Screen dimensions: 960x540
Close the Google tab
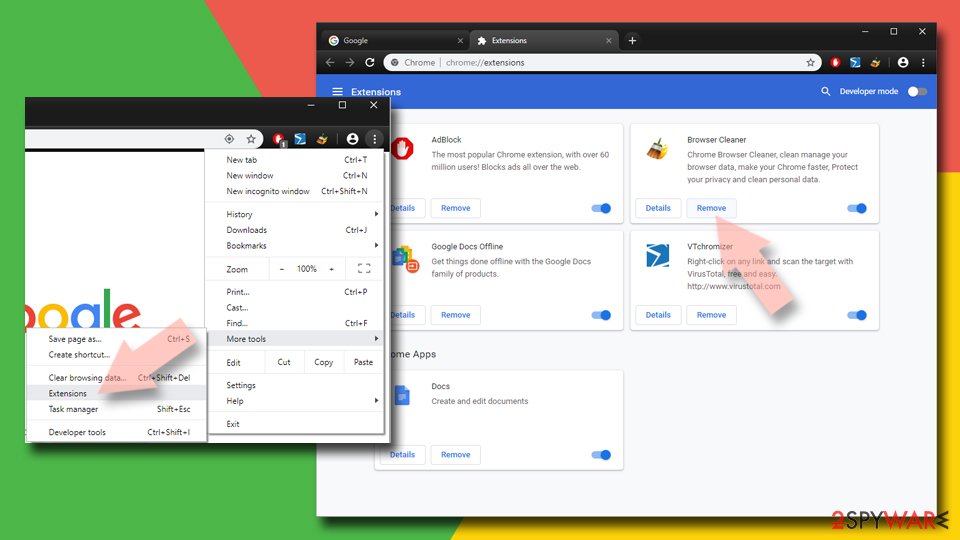pyautogui.click(x=460, y=40)
